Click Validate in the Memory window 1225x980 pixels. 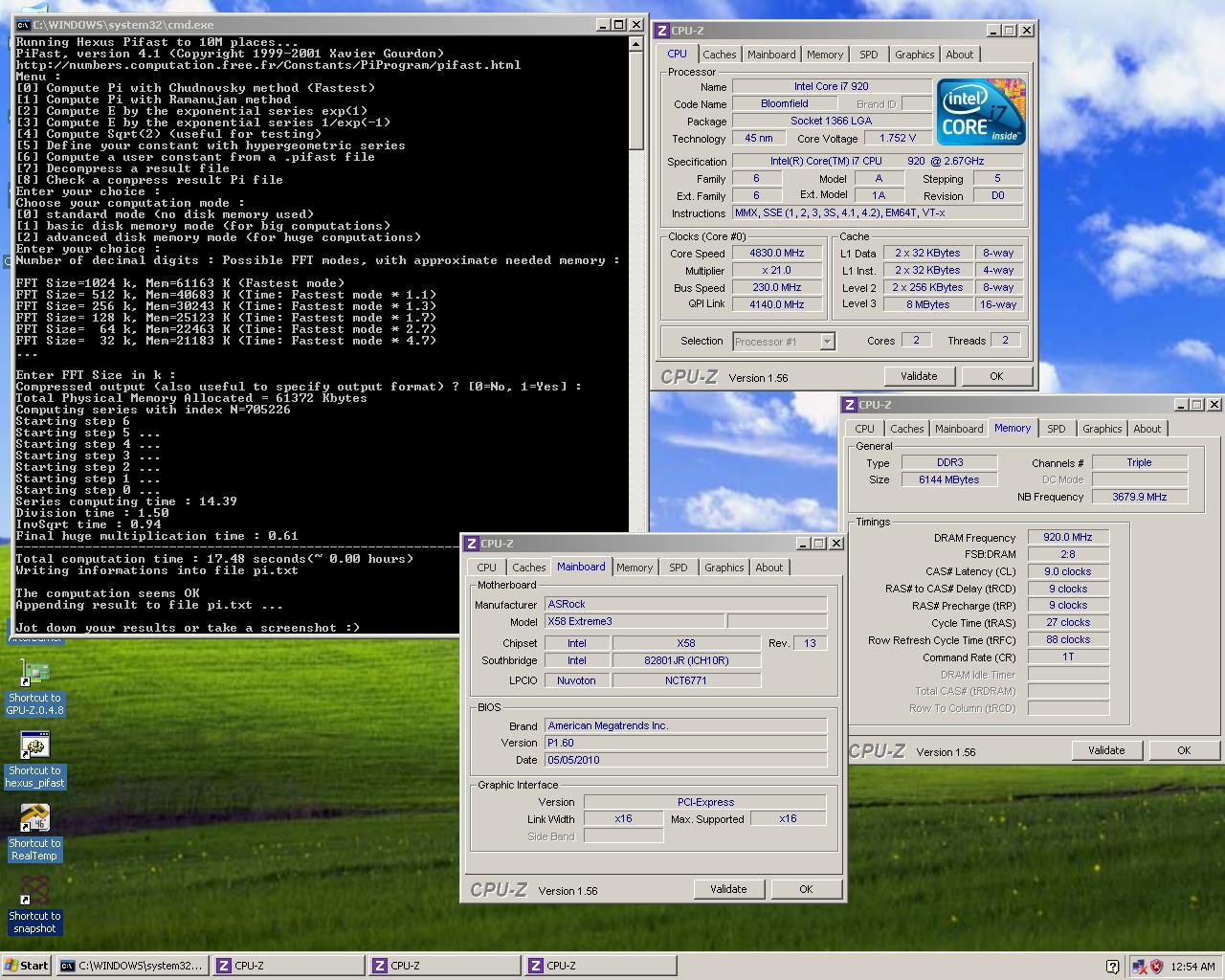[1106, 750]
